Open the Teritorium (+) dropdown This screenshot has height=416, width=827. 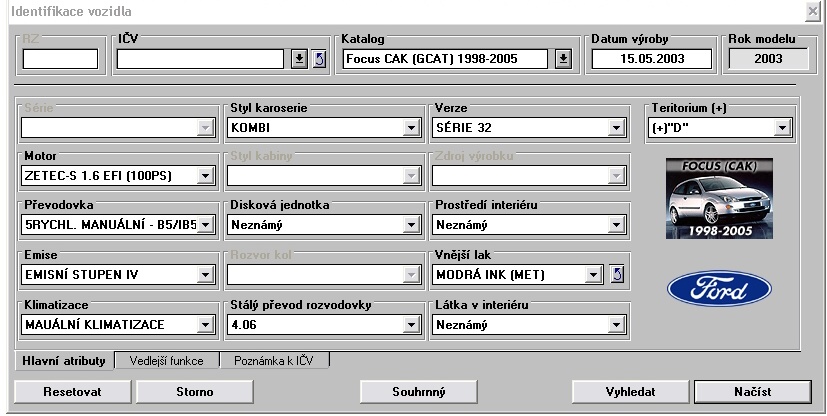[x=781, y=127]
